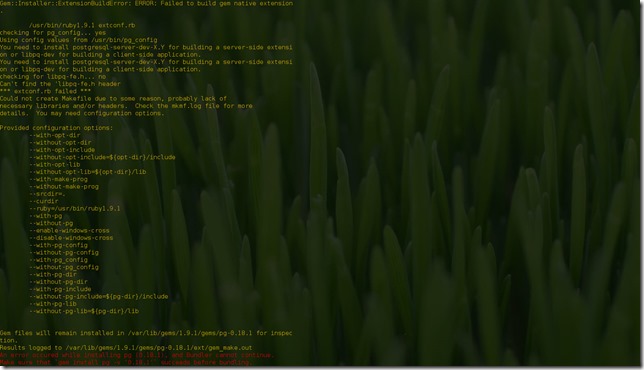Select the '--with-opt-dir' option
644x370 pixels.
point(55,136)
